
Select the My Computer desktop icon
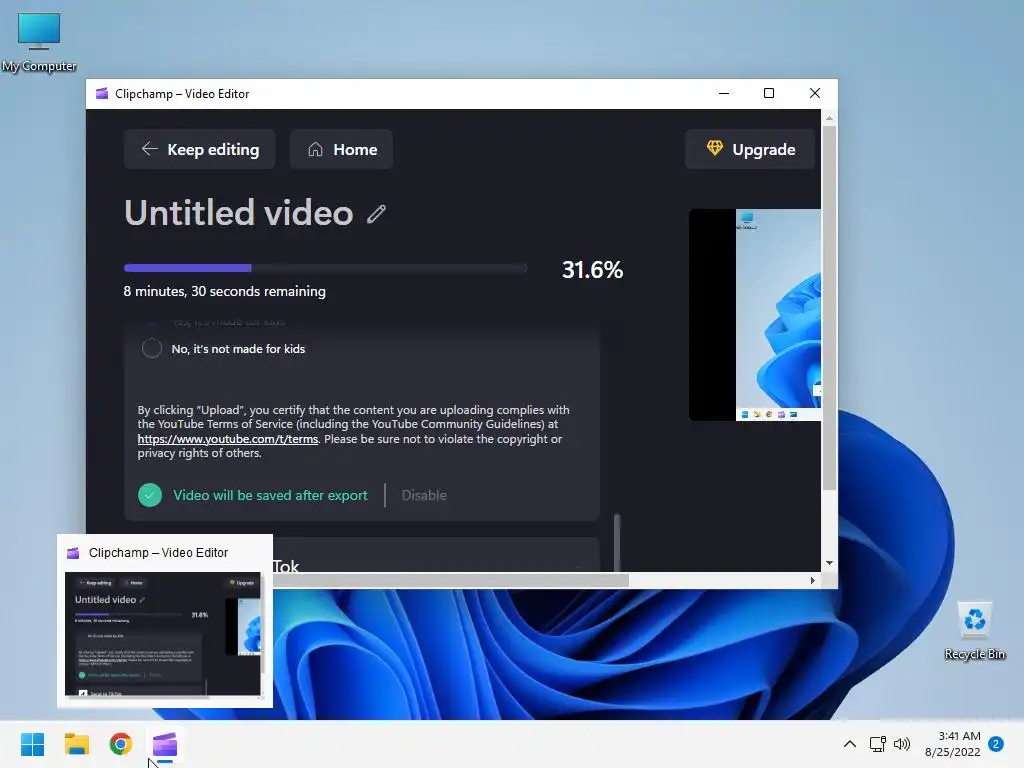click(x=39, y=42)
